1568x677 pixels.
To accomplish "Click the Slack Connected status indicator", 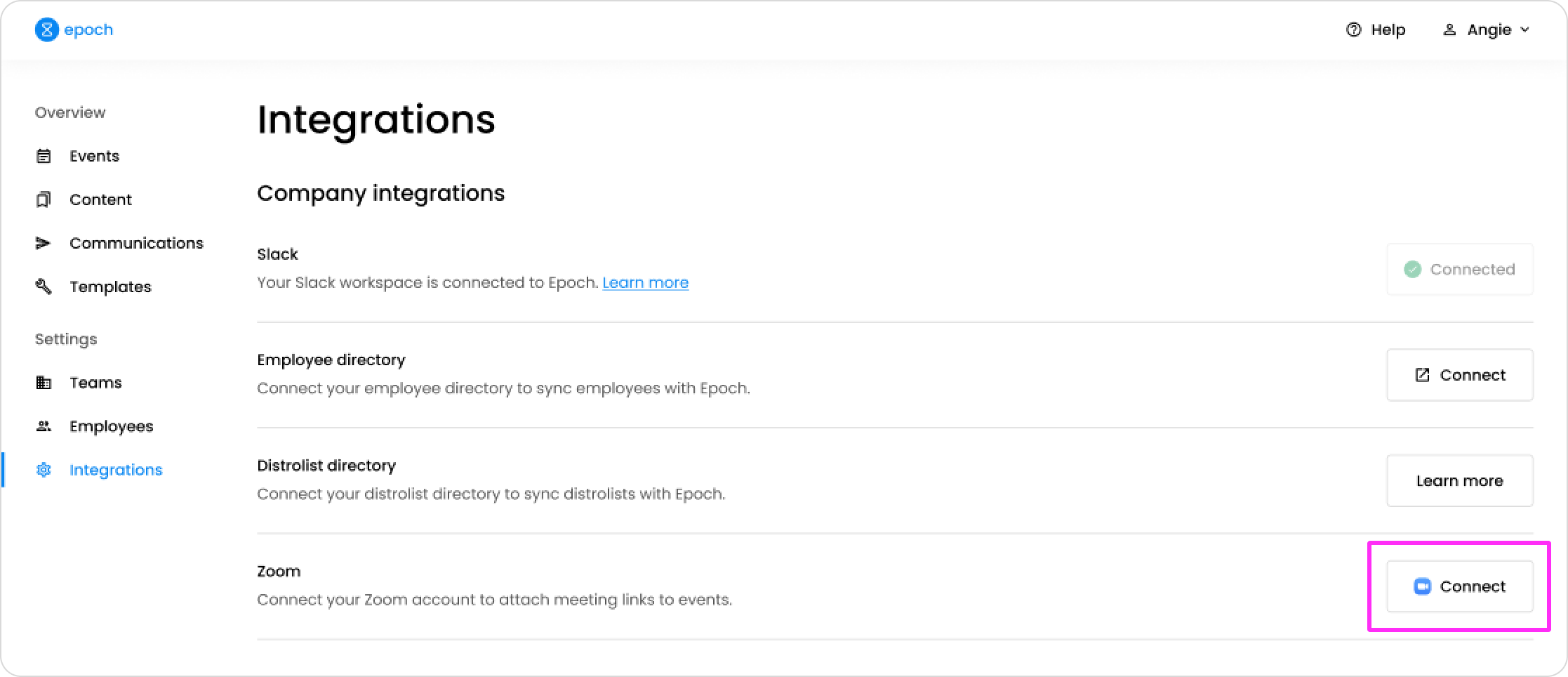I will (x=1459, y=270).
